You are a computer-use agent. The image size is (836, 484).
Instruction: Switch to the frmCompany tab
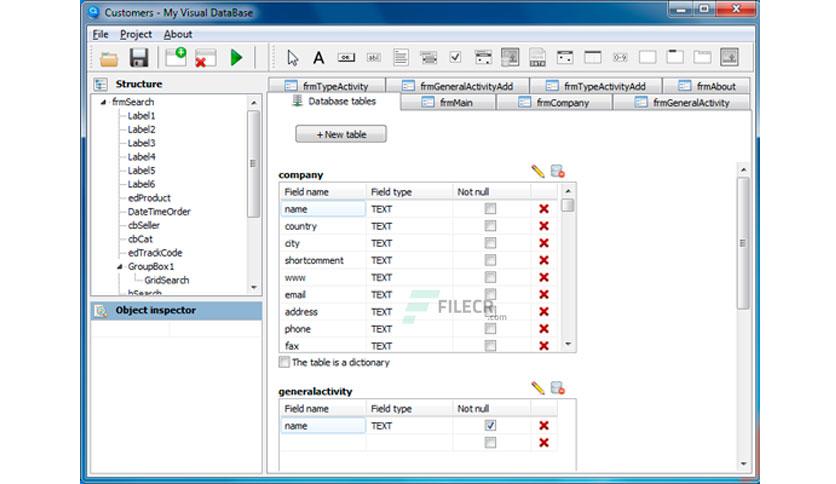click(554, 102)
